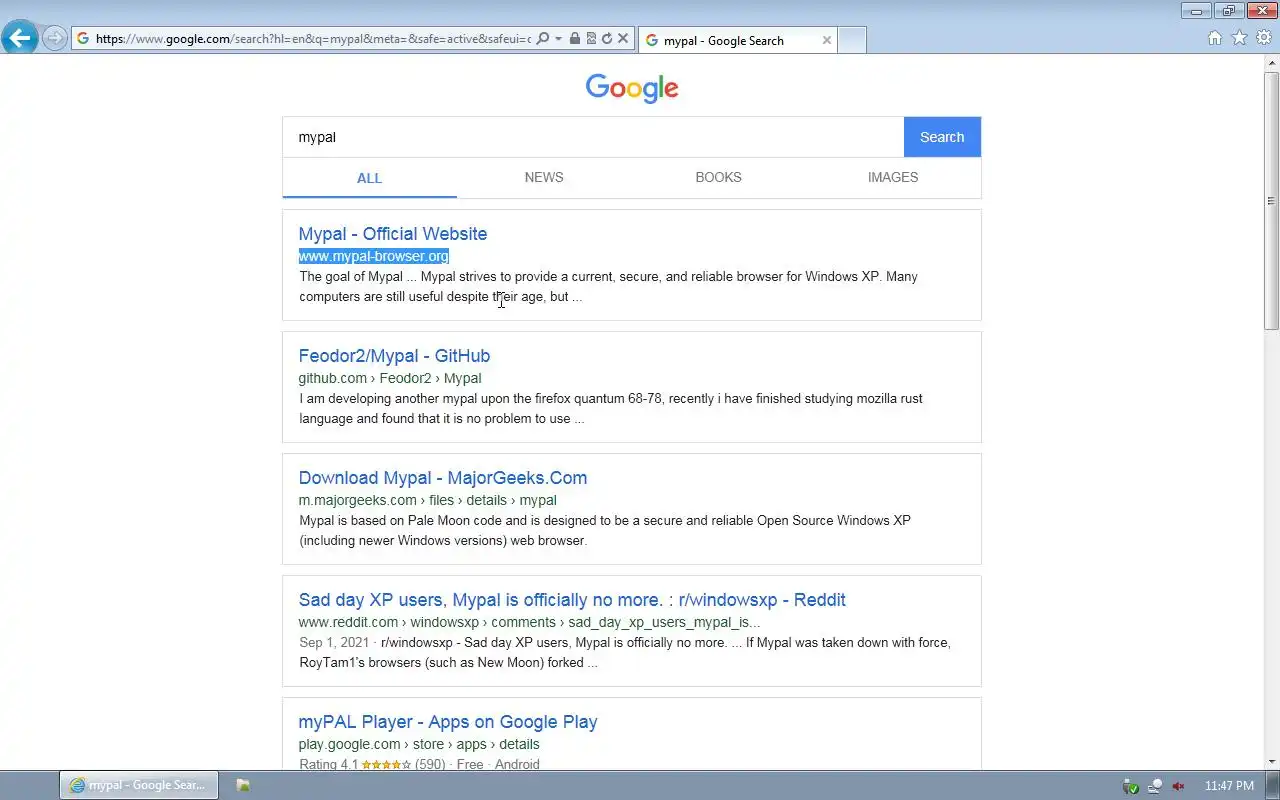Click the scrollbar down arrow
The image size is (1280, 800).
click(1271, 762)
